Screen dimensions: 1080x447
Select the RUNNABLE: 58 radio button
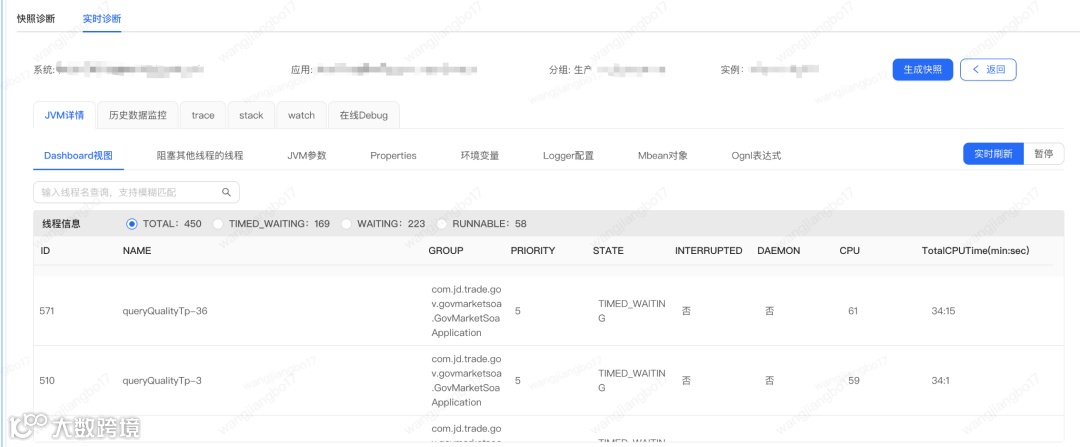(x=442, y=224)
